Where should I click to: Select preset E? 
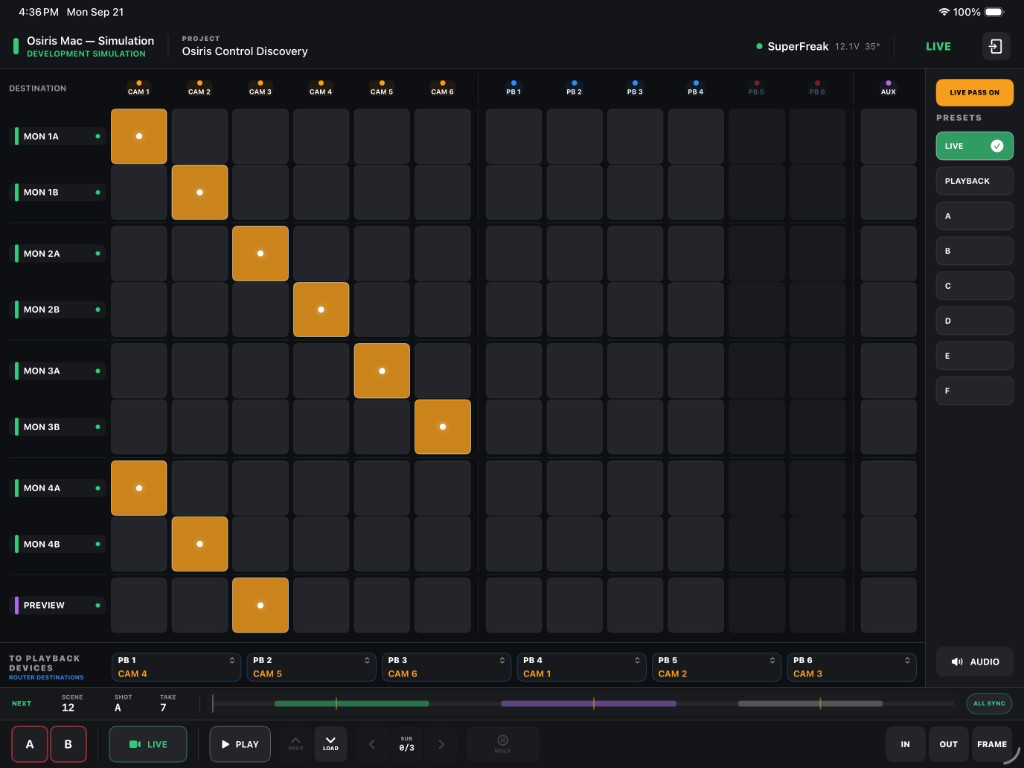pos(974,356)
